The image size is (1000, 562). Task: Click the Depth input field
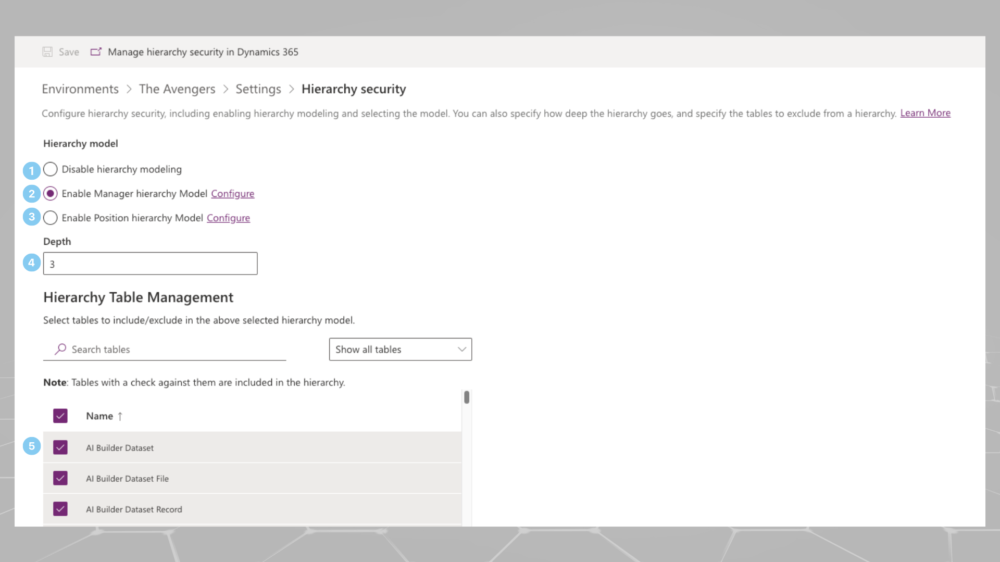[151, 263]
